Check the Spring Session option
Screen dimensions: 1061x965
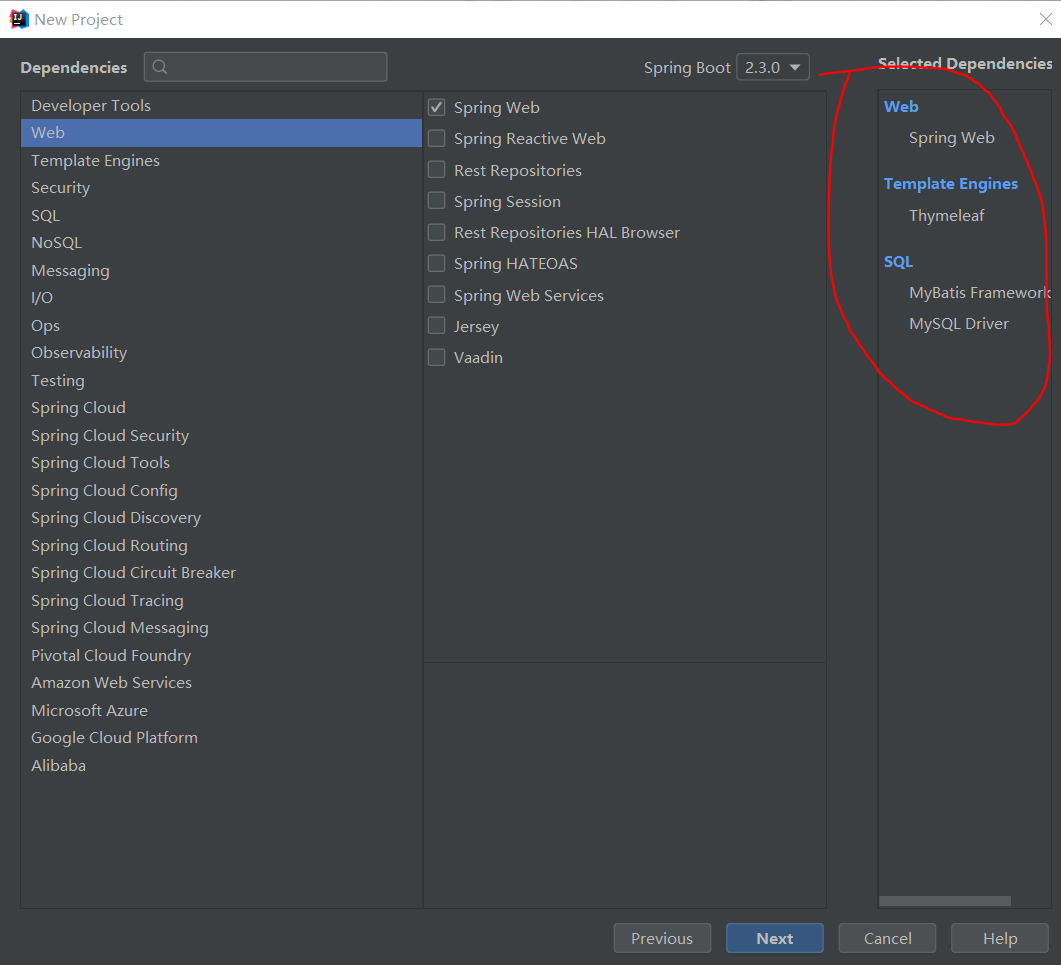pos(437,201)
